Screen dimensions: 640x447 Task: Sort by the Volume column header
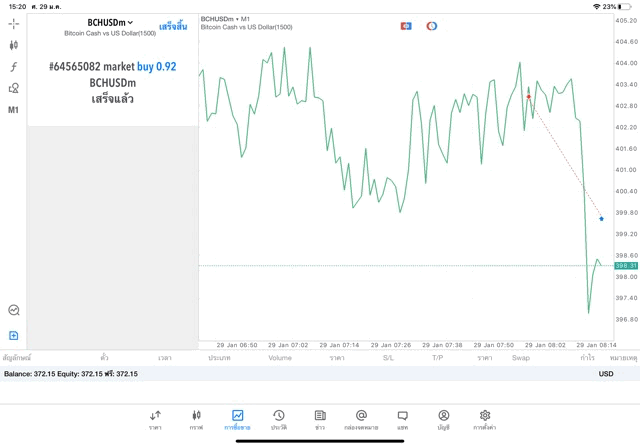(280, 358)
